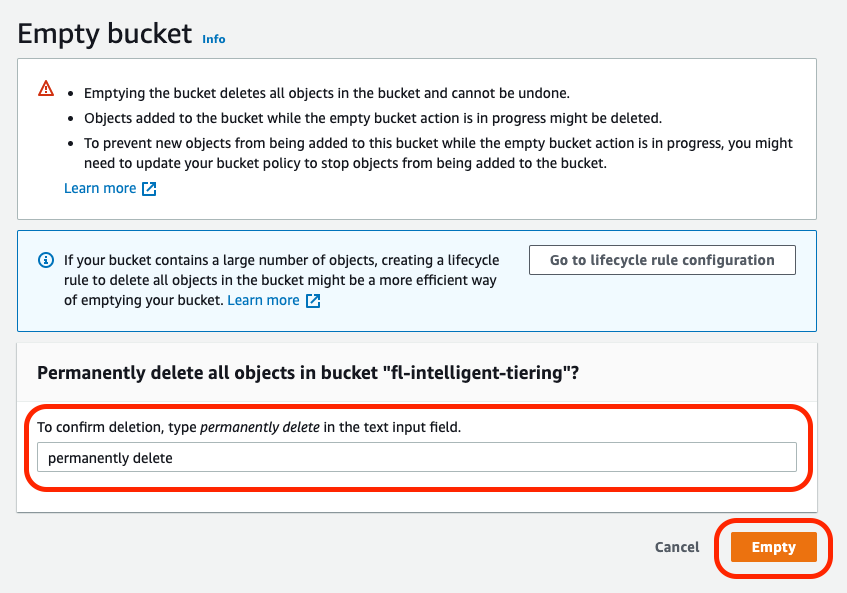Go to lifecycle rule configuration

click(x=662, y=260)
